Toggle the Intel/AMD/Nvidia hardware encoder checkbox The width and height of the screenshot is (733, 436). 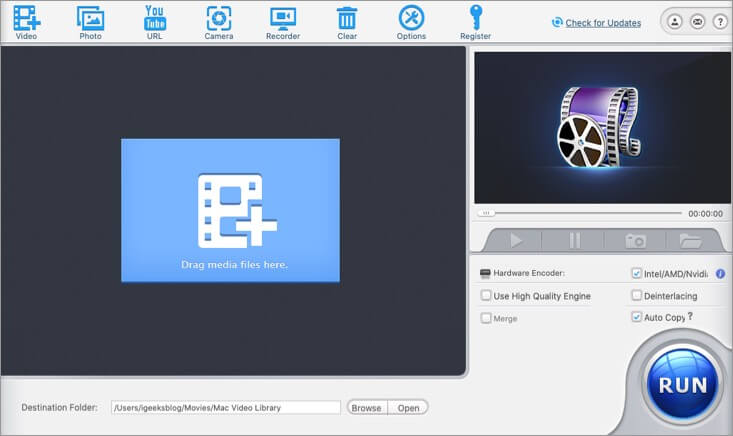tap(636, 273)
